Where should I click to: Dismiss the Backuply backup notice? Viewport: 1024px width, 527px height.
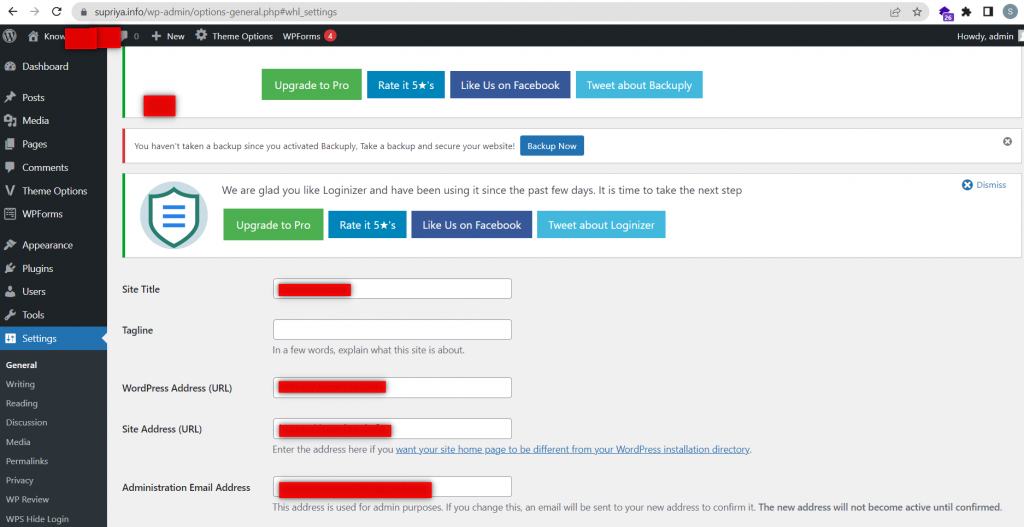[1007, 142]
